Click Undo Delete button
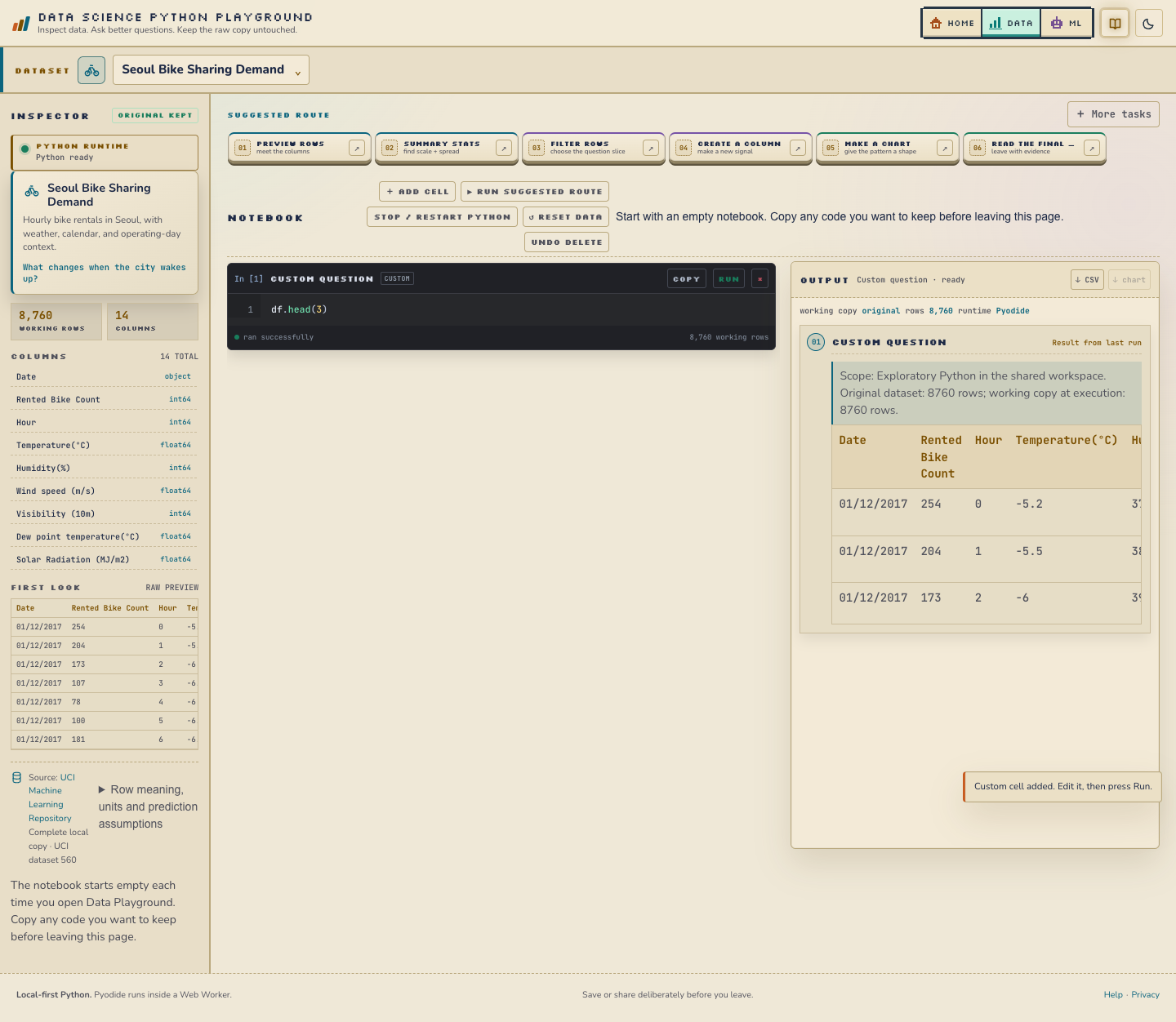This screenshot has height=1022, width=1176. point(567,242)
